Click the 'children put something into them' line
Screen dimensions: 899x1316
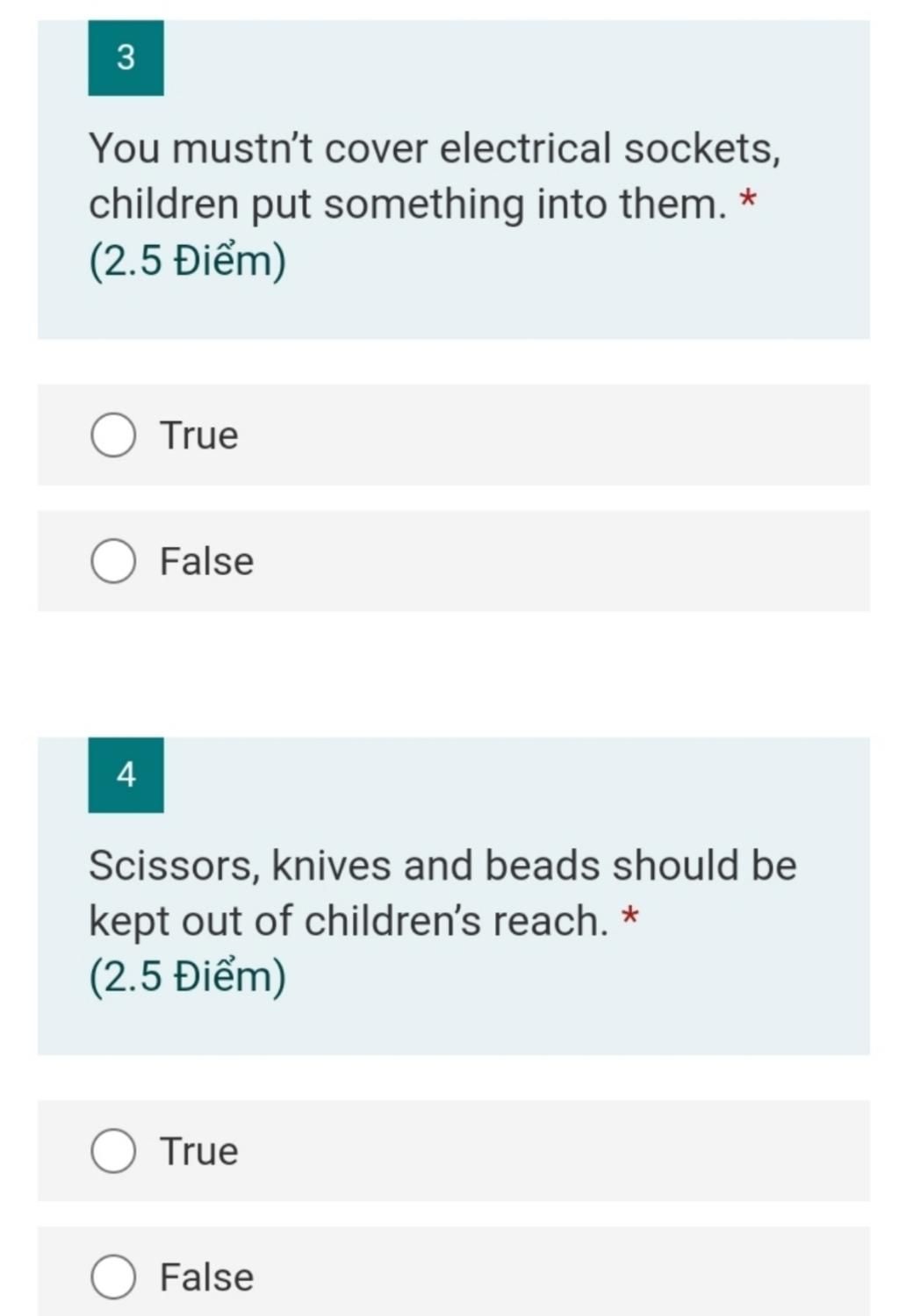click(408, 205)
